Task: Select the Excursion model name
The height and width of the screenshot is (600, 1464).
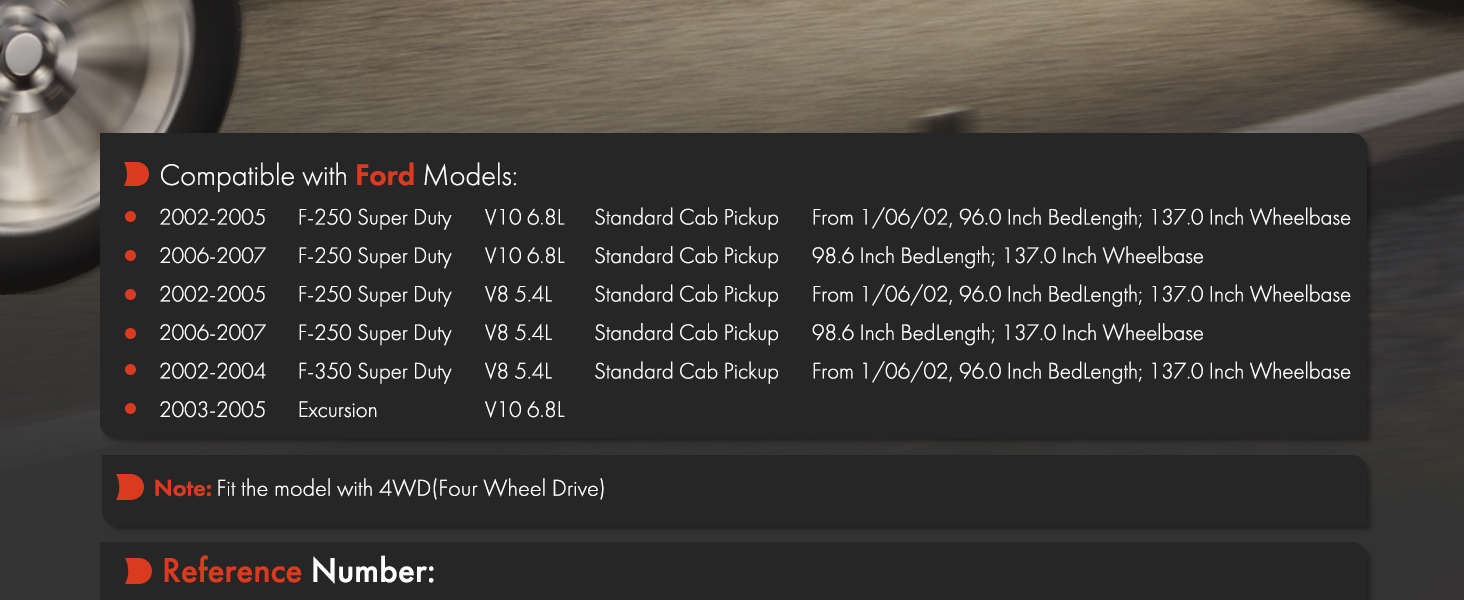Action: click(x=338, y=410)
